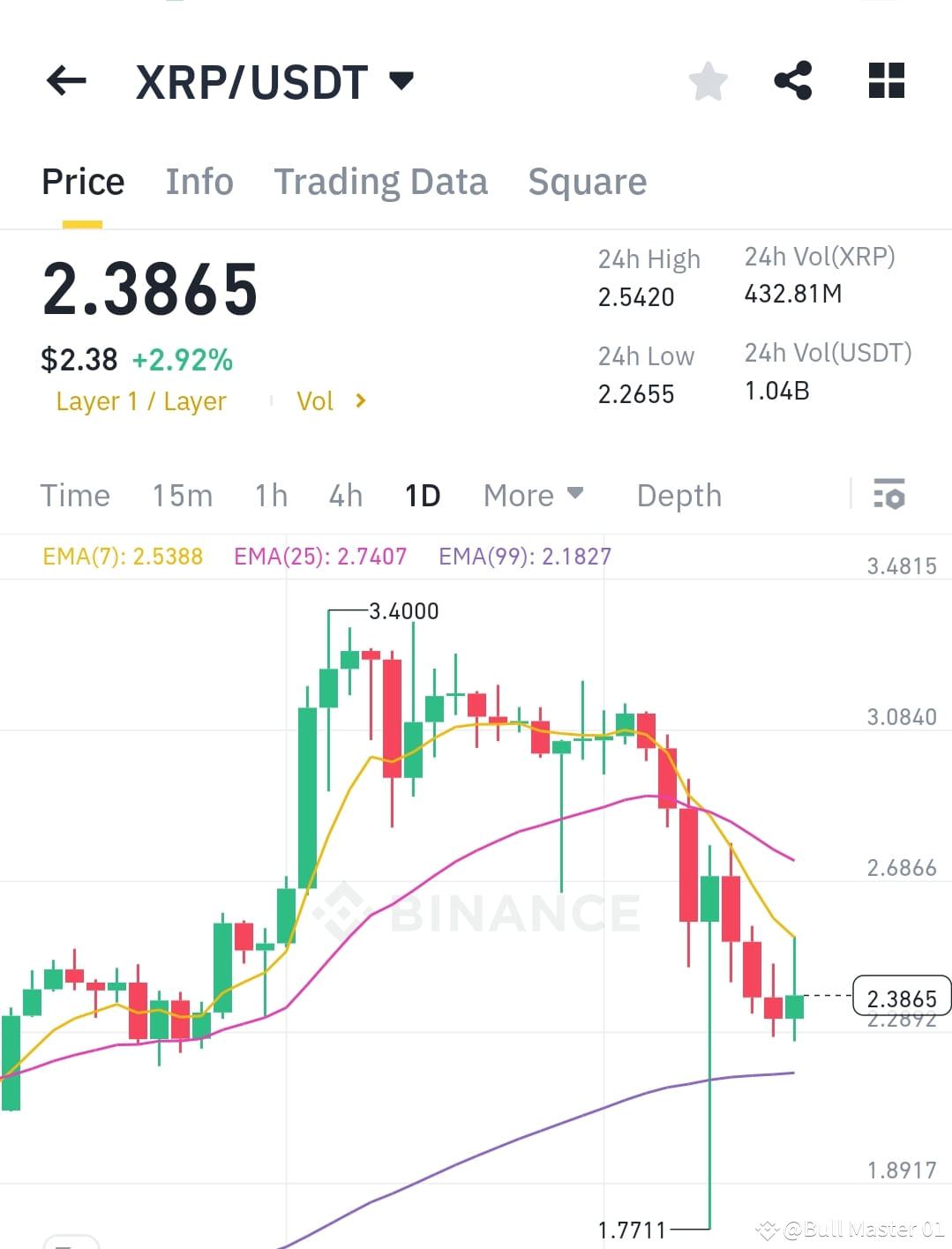952x1249 pixels.
Task: Select the 1D candlestick interval
Action: point(423,496)
